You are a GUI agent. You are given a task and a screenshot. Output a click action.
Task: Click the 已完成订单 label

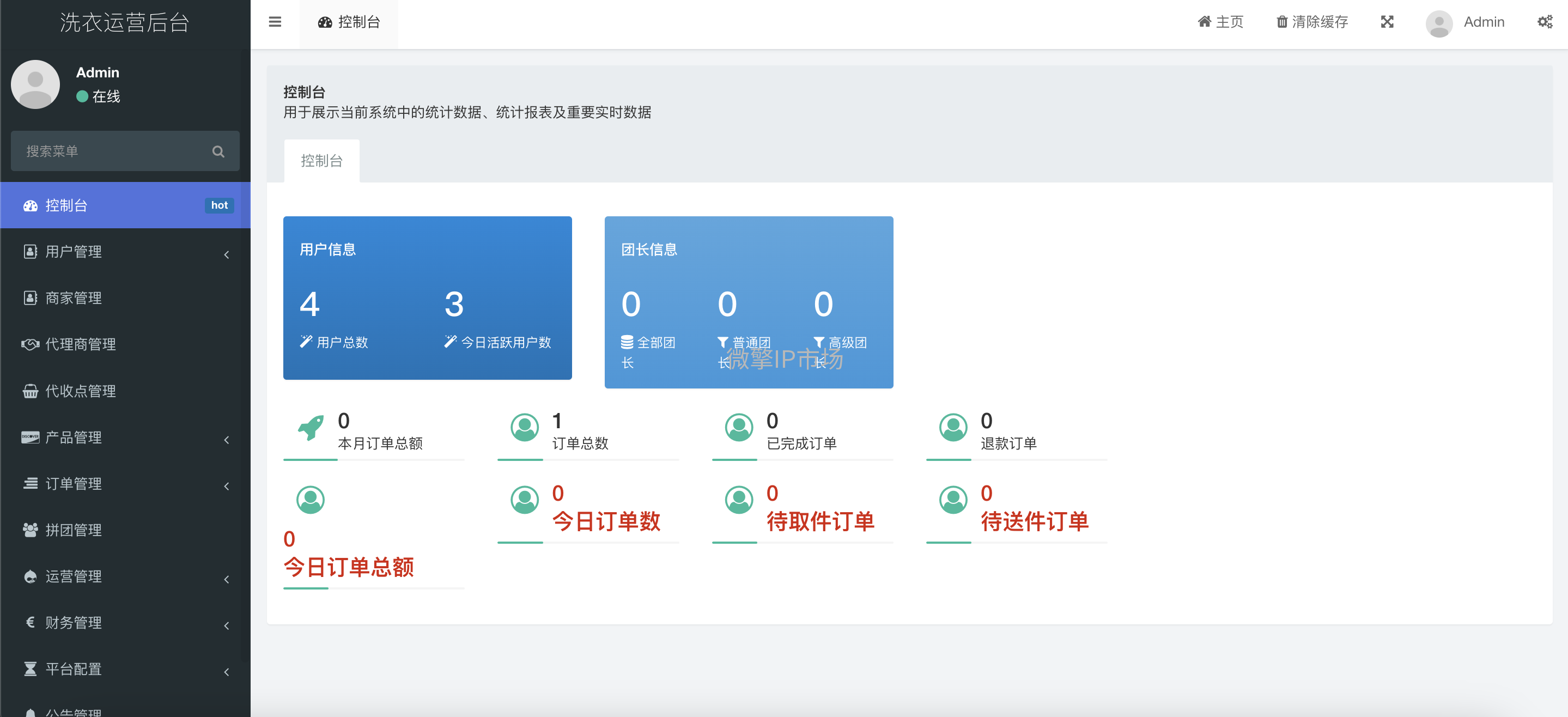pos(801,443)
